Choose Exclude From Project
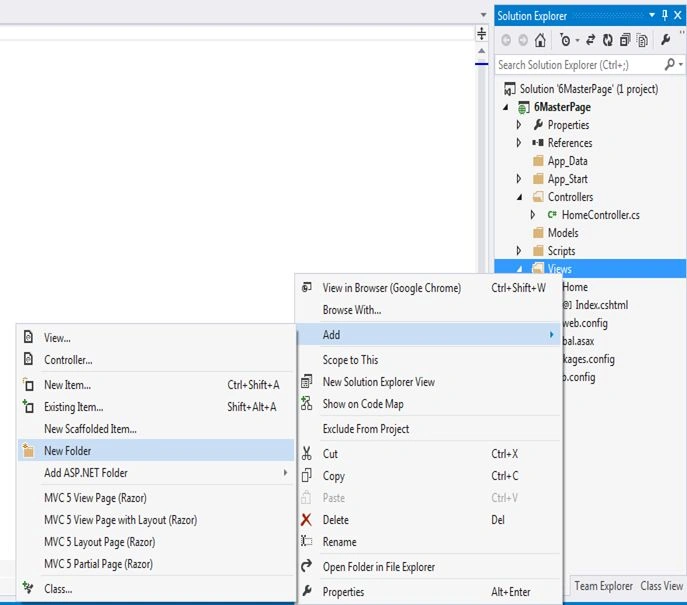Screen dimensions: 687x605 (428, 428)
